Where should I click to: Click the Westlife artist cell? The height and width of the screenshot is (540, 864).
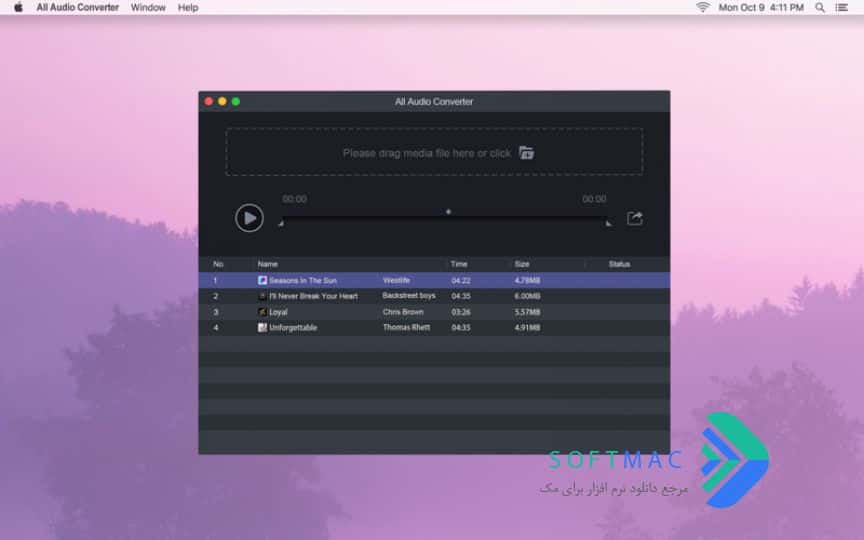pyautogui.click(x=396, y=280)
